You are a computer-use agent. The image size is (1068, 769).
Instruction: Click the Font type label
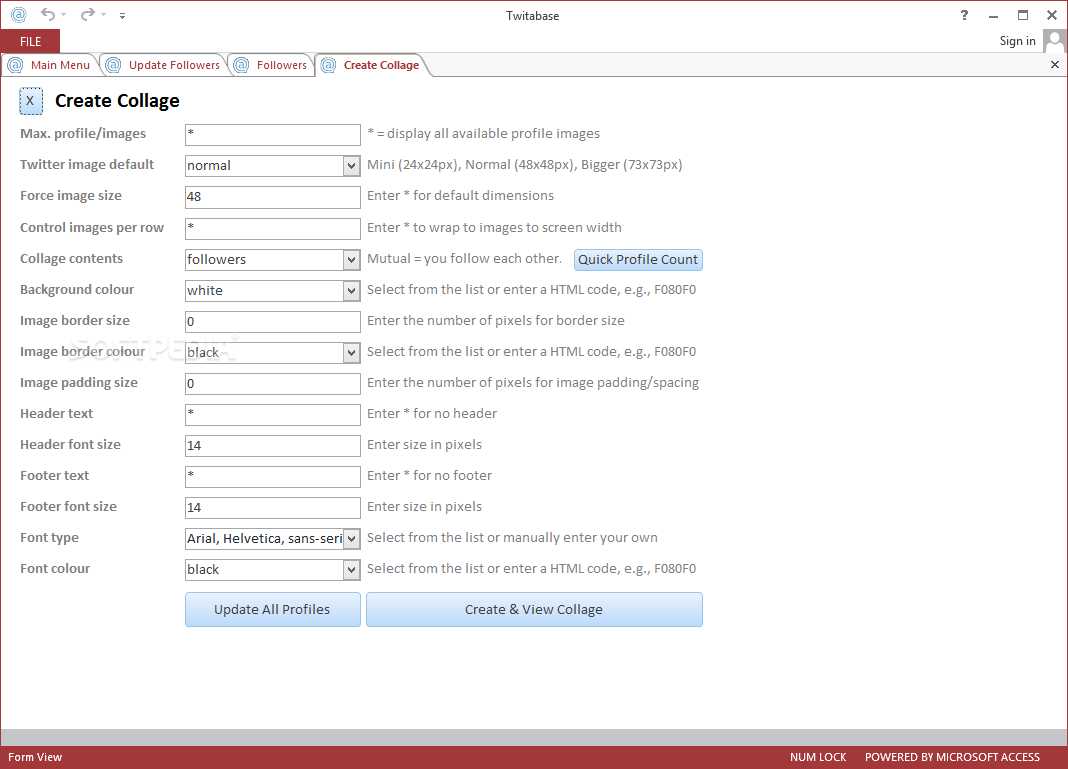point(49,537)
